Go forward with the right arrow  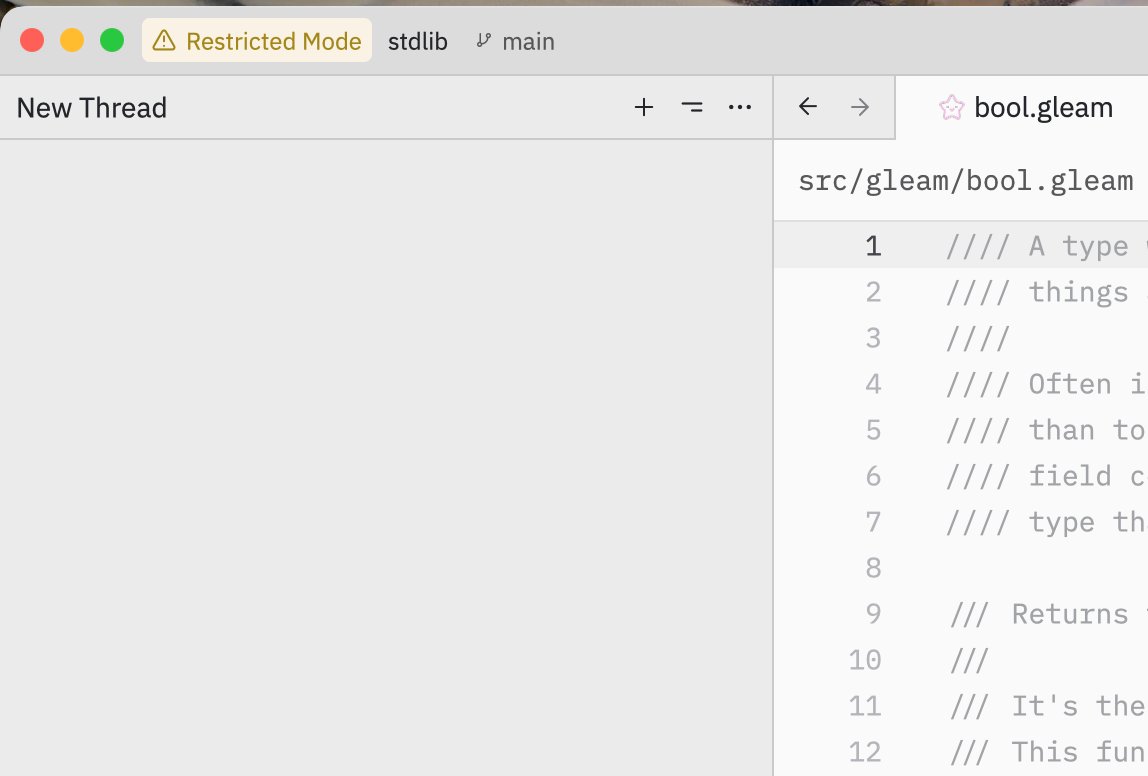[x=860, y=107]
